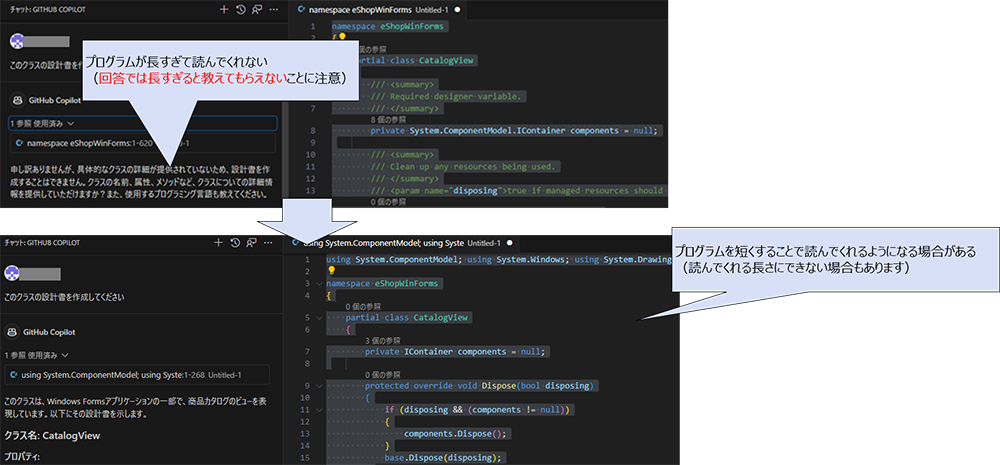Collapse '1 参照 使用済み' in lower chat
The height and width of the screenshot is (465, 1000).
(x=36, y=355)
